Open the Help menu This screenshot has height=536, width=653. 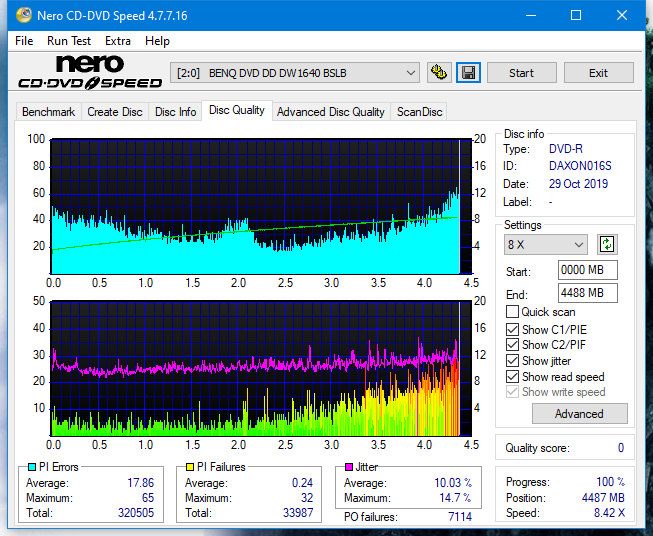[x=157, y=41]
